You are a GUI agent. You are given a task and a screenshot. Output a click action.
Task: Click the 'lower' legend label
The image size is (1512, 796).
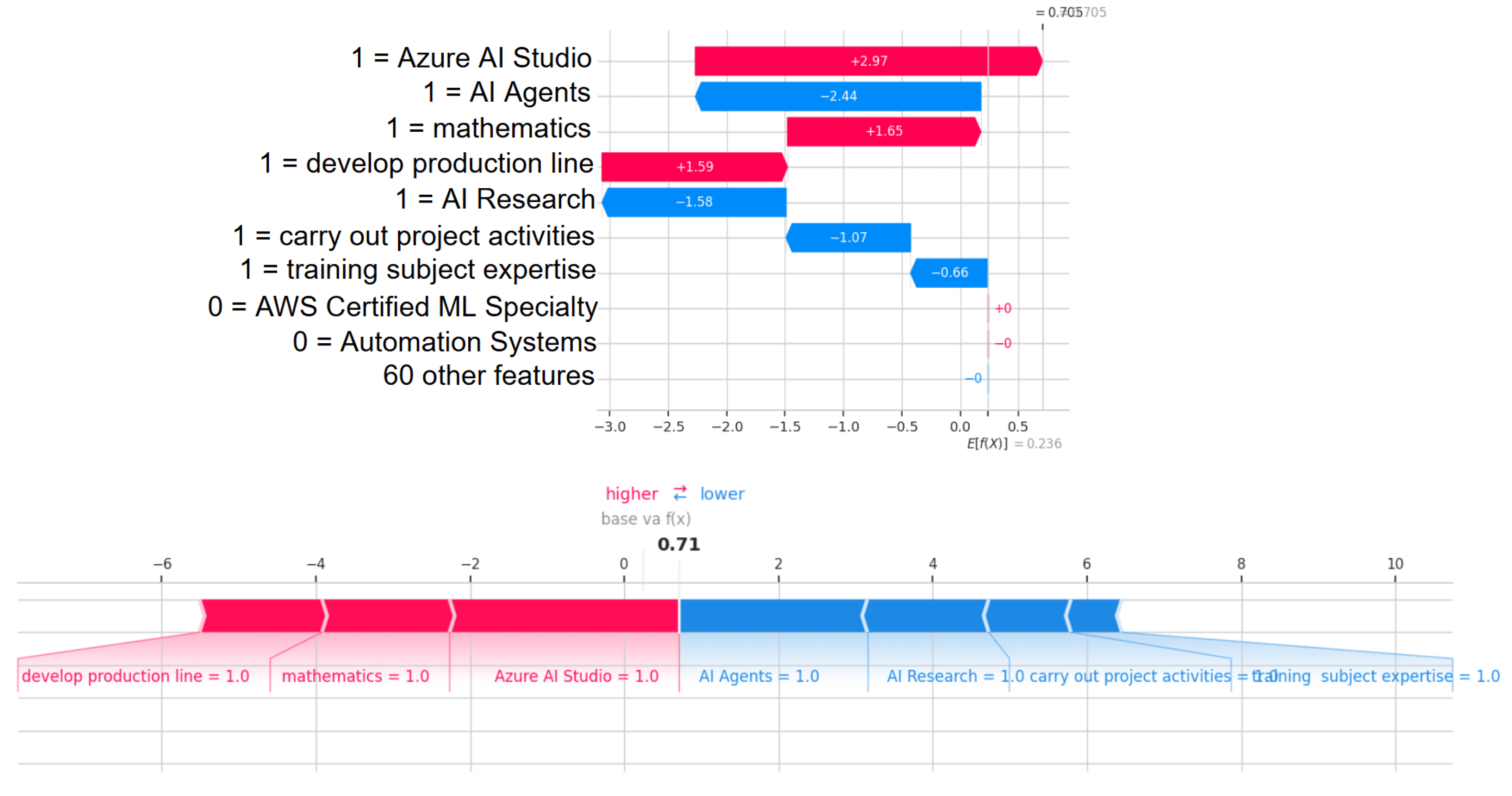click(721, 494)
